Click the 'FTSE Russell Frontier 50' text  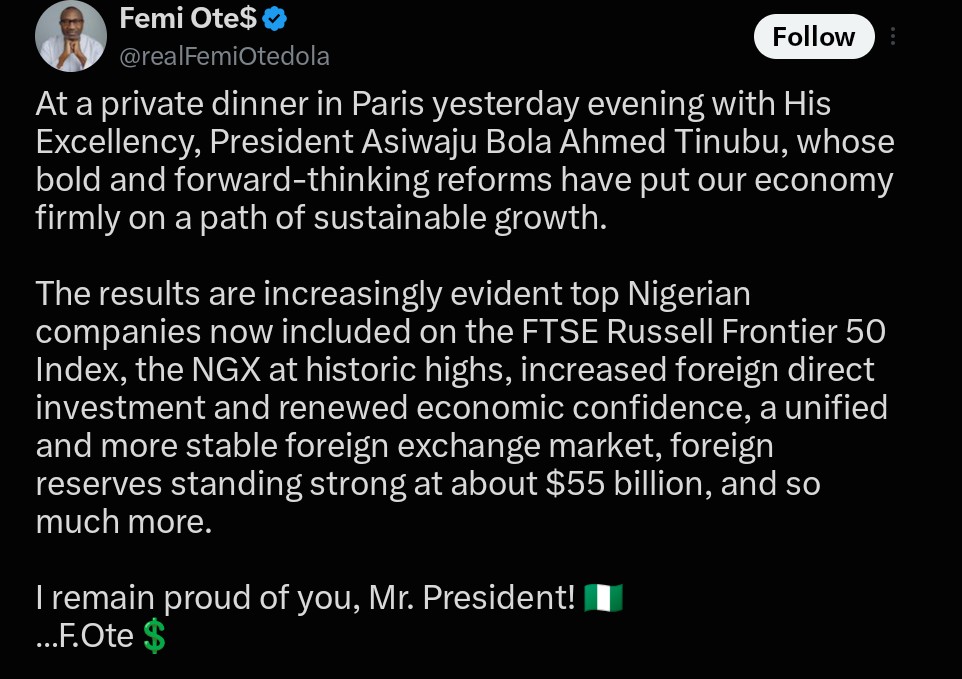[x=704, y=332]
